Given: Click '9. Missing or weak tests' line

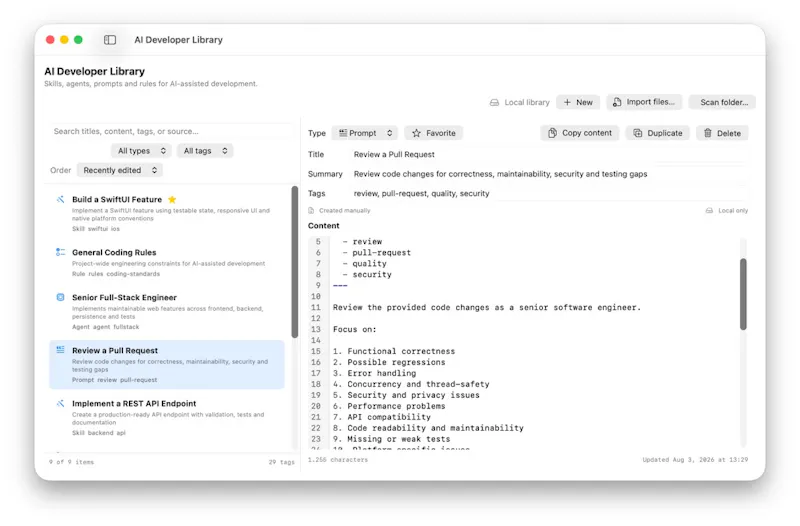Looking at the screenshot, I should [x=391, y=439].
